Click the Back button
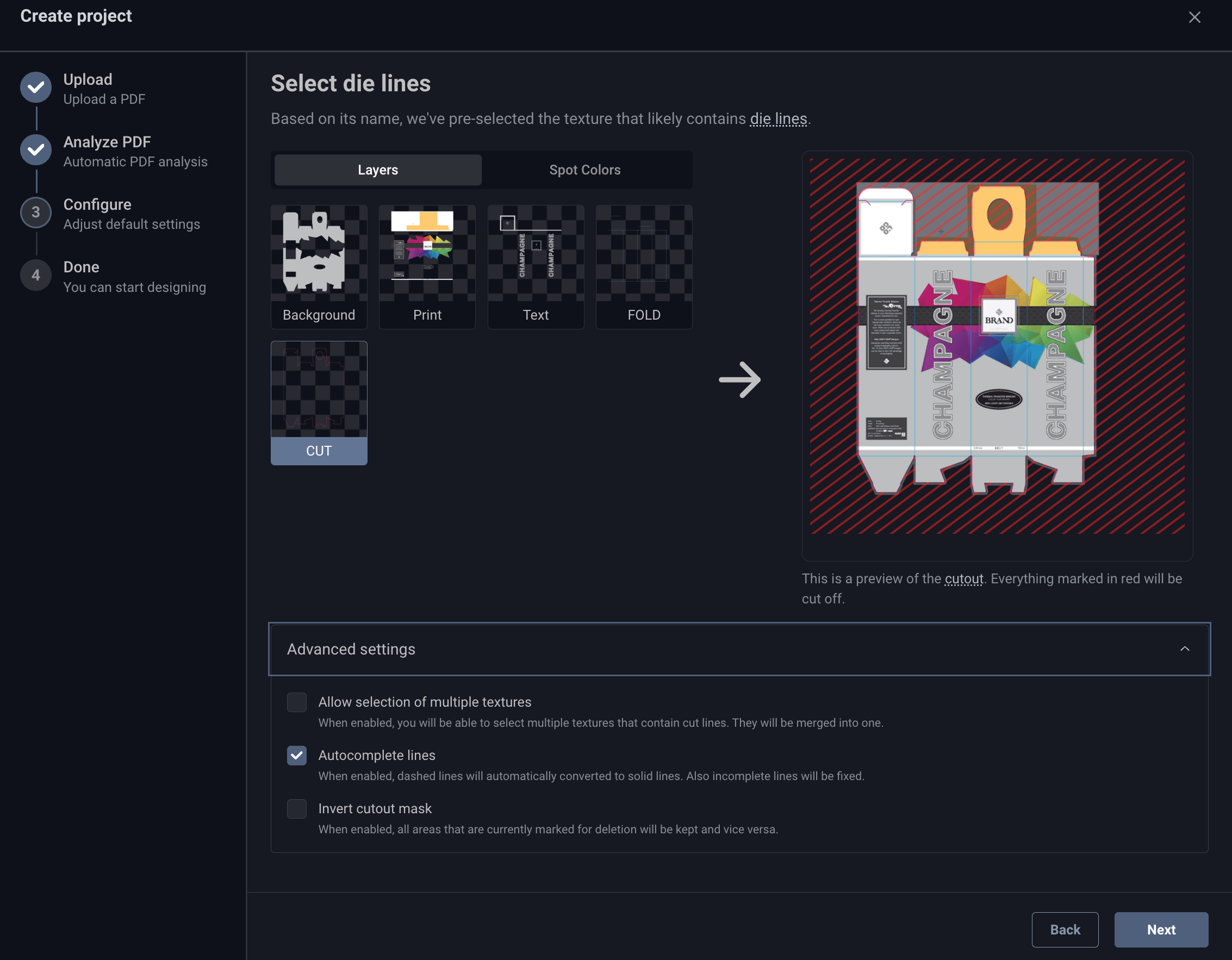Image resolution: width=1232 pixels, height=960 pixels. (1065, 930)
